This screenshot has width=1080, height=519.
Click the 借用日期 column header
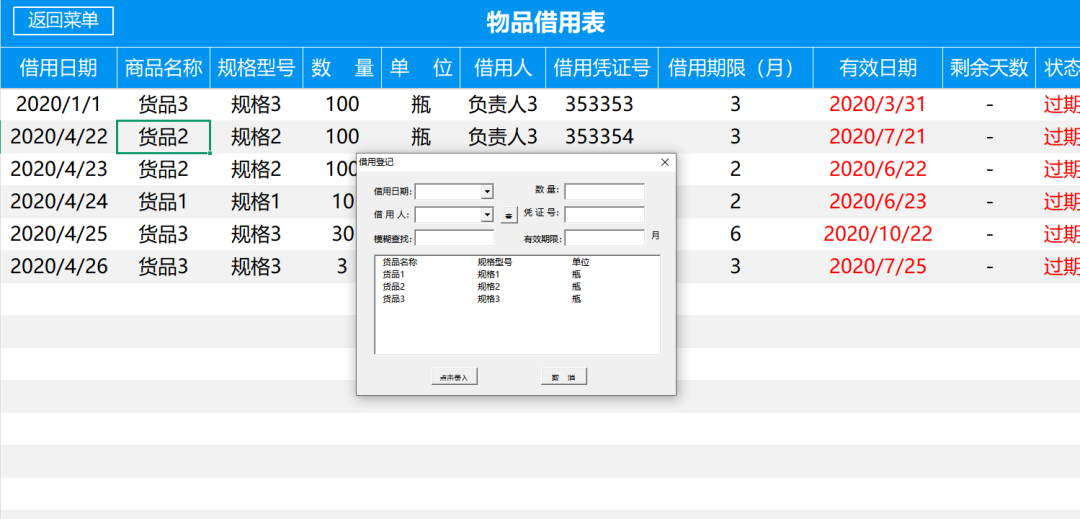coord(59,68)
